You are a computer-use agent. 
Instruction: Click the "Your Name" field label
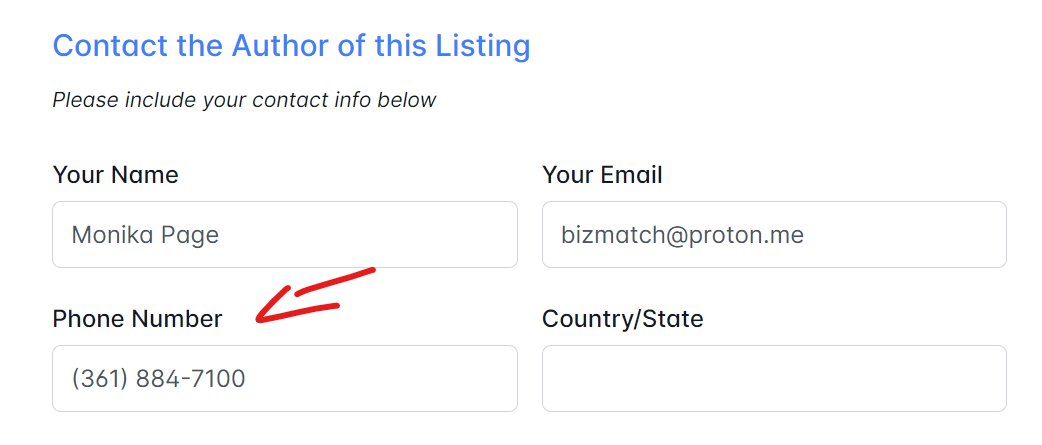(115, 175)
